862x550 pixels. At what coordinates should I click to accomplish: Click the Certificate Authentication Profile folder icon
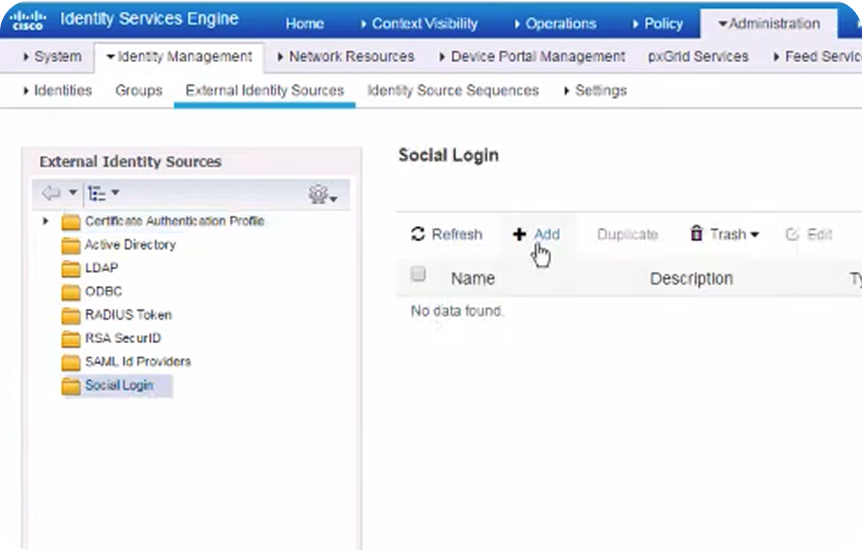[x=71, y=222]
